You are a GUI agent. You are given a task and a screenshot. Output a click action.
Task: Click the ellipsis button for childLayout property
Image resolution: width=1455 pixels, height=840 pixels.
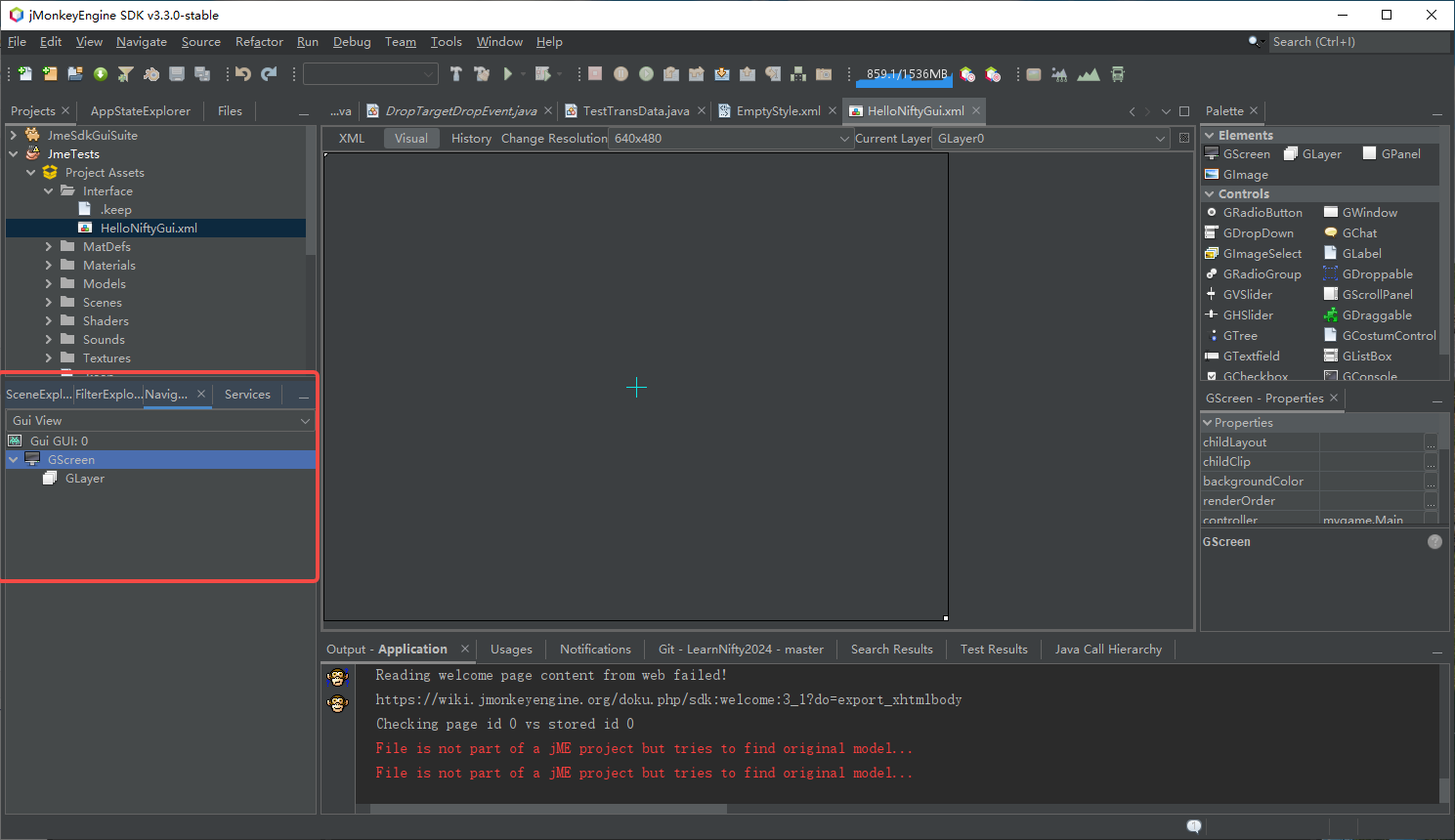(1431, 443)
